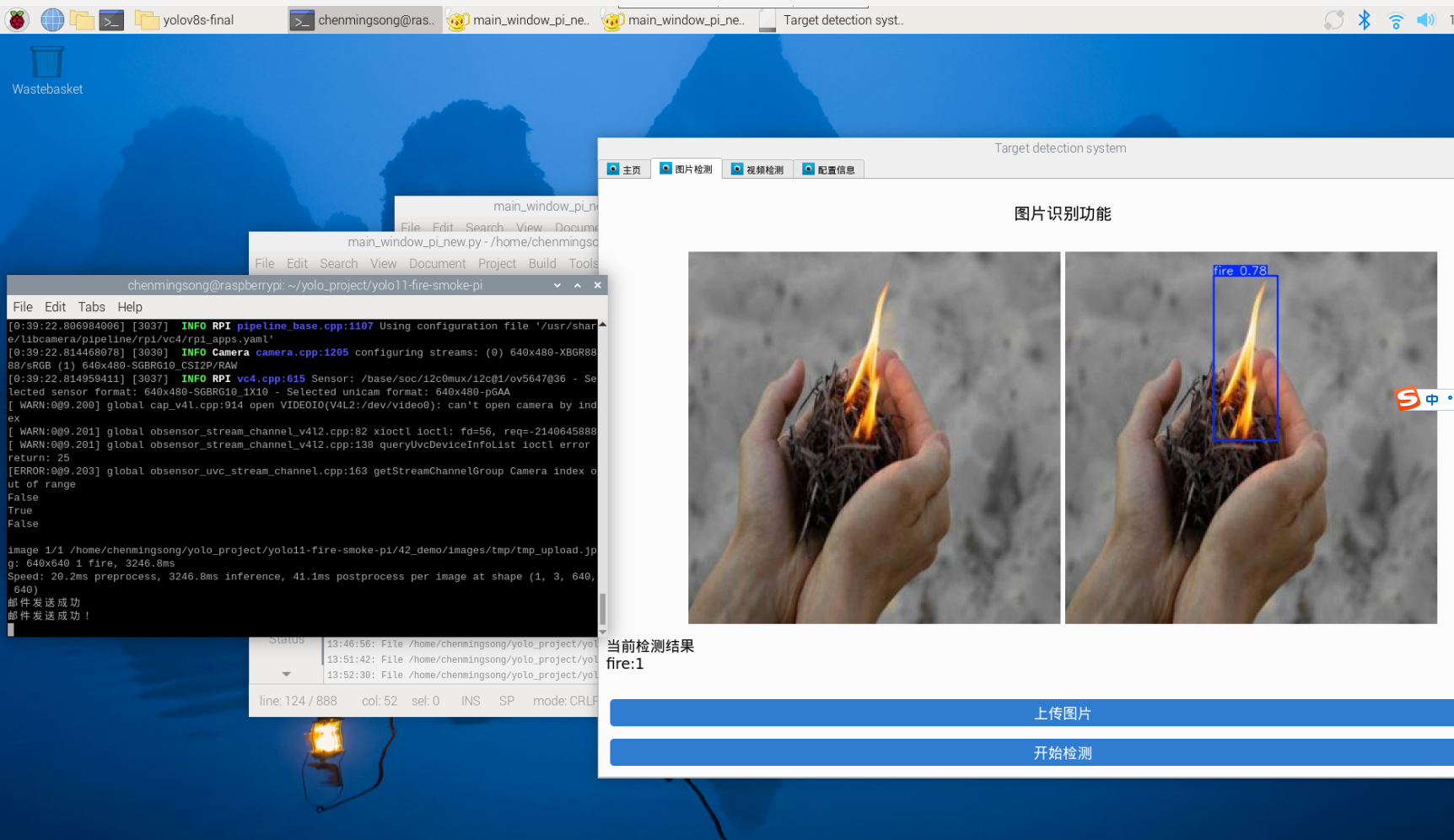This screenshot has width=1454, height=840.
Task: Go to the 配置信息 tab
Action: pos(829,170)
